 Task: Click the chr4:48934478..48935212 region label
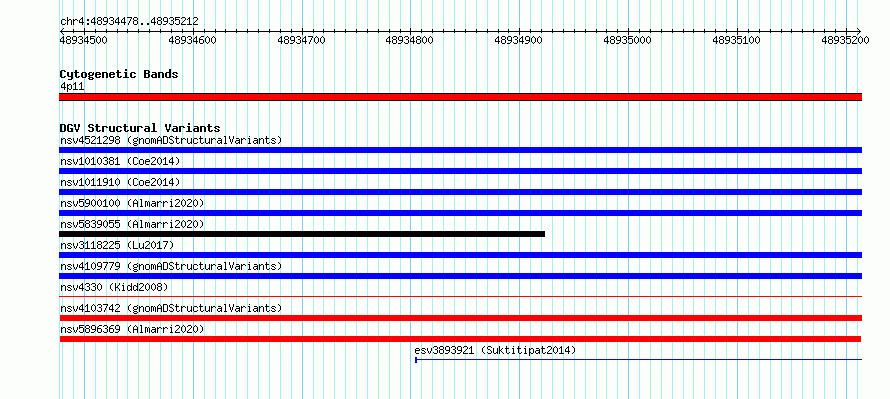(x=129, y=22)
